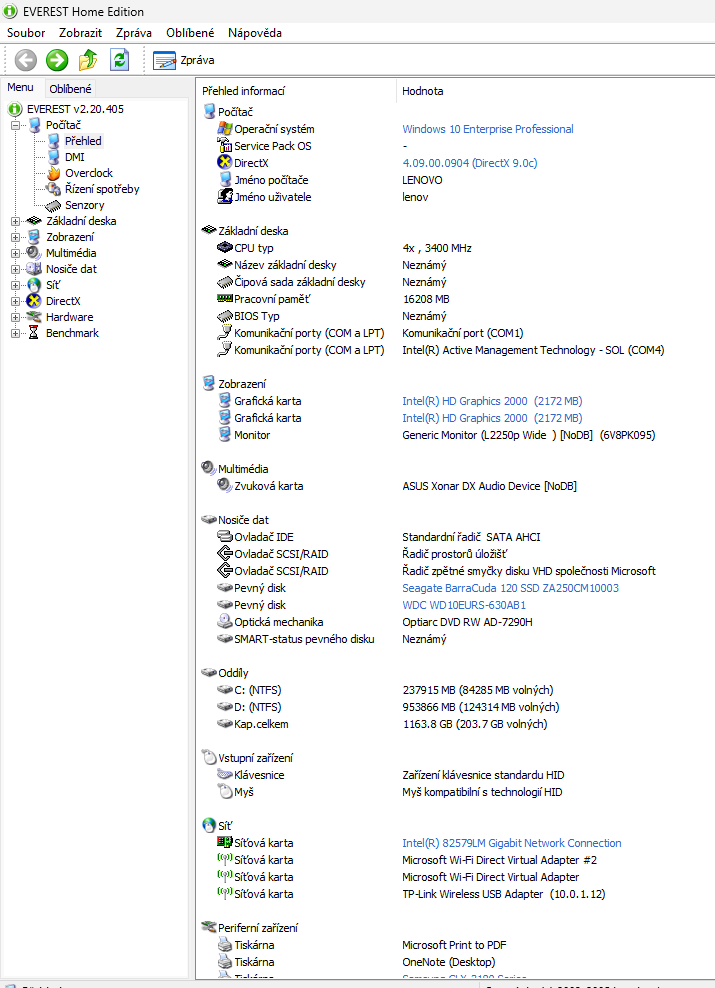Click the up-level folder arrow icon

pos(88,60)
